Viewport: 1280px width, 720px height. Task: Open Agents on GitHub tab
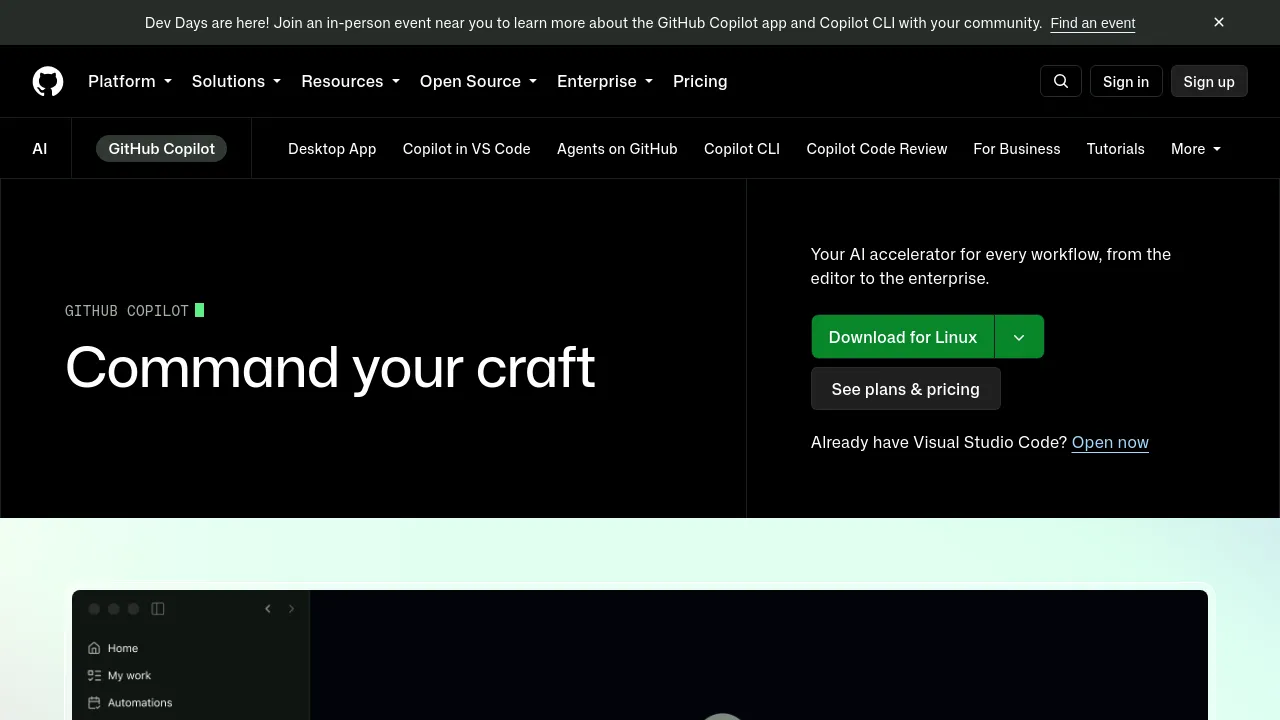617,148
